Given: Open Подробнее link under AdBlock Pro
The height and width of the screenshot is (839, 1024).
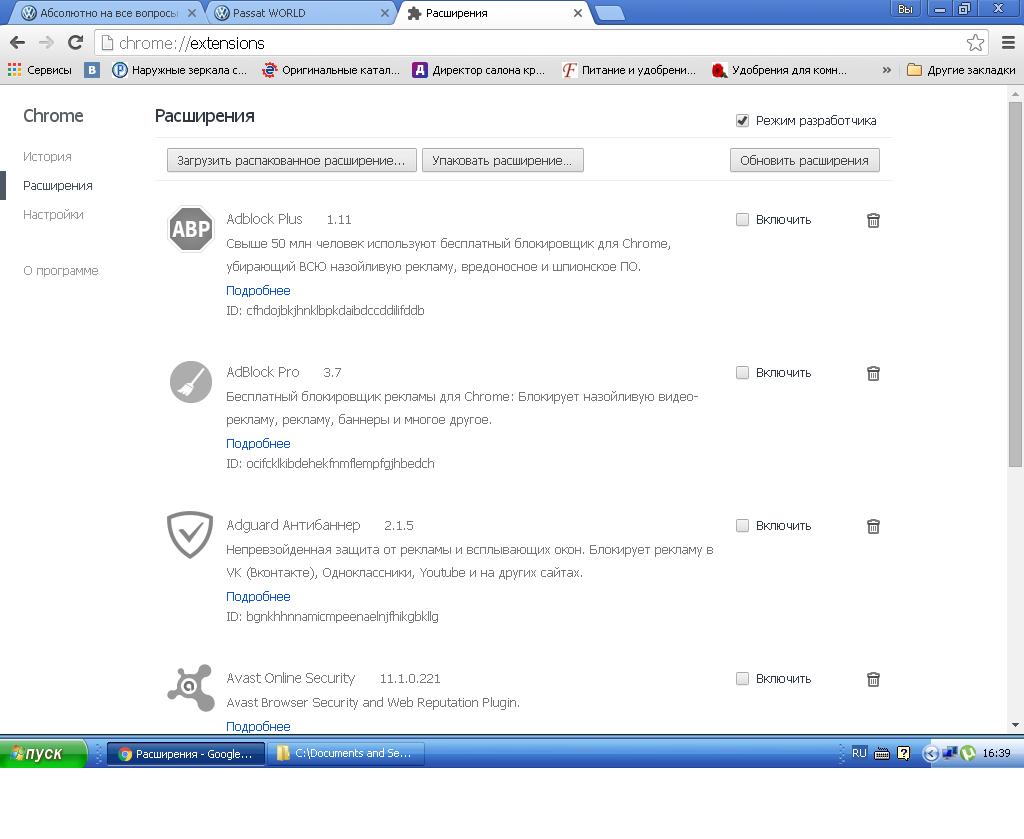Looking at the screenshot, I should pyautogui.click(x=258, y=443).
